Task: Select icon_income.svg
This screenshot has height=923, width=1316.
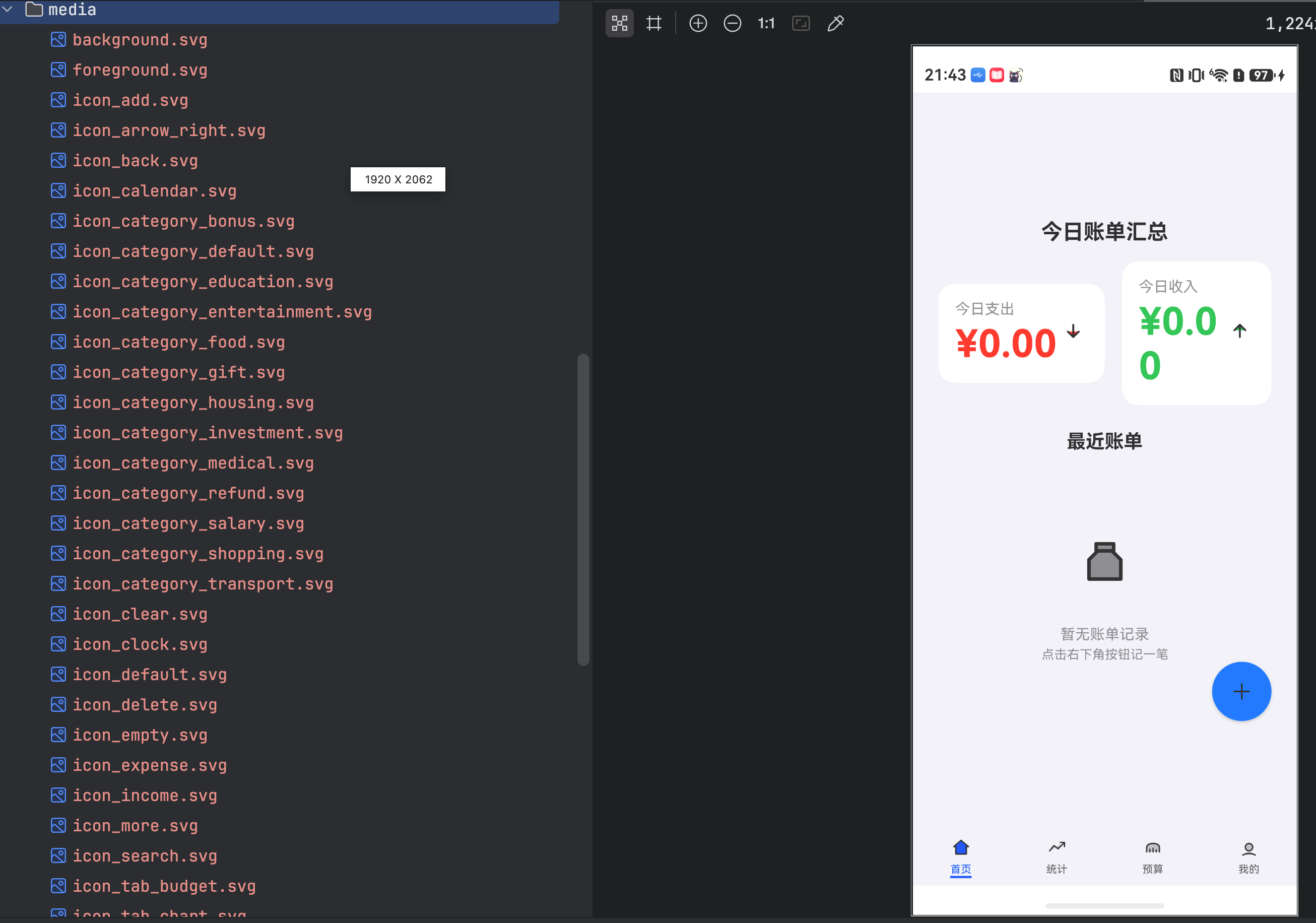Action: (x=145, y=796)
